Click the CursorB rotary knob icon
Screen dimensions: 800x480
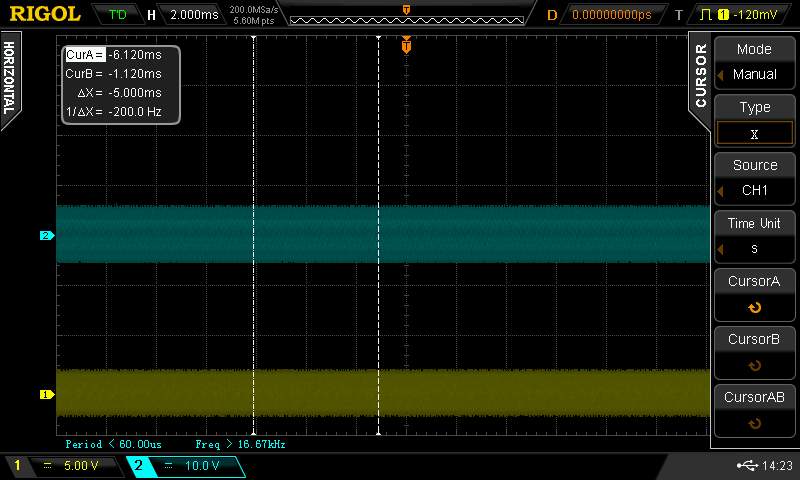(754, 365)
